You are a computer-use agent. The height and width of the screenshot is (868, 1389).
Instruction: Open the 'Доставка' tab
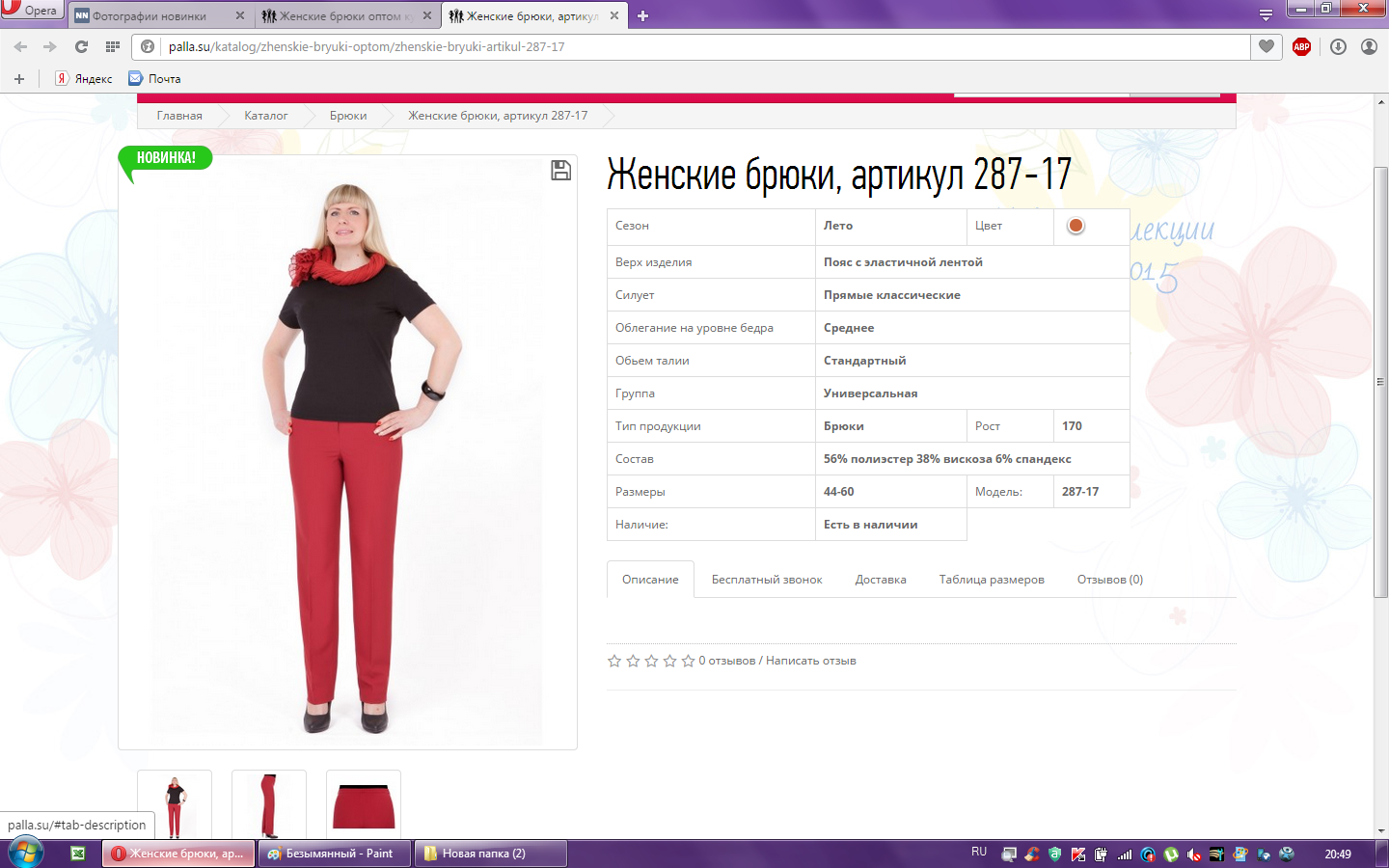tap(881, 580)
